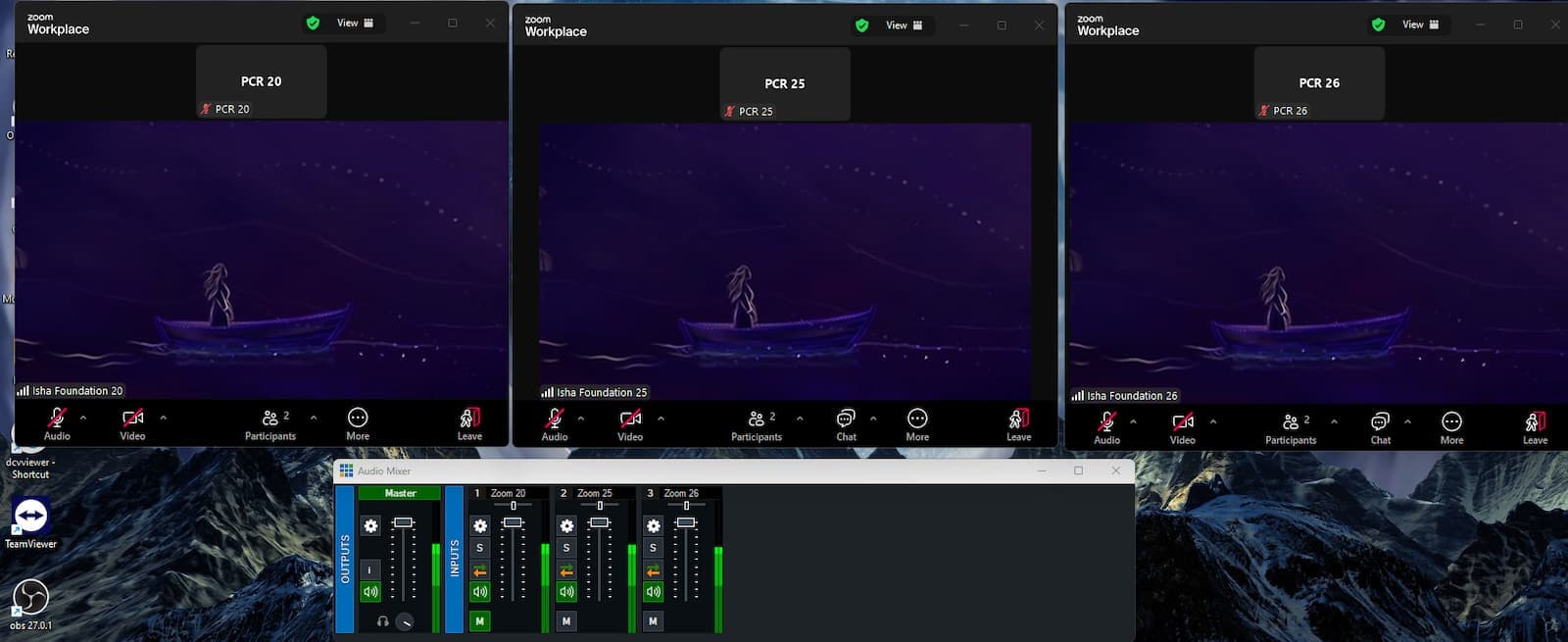The image size is (1568, 642).
Task: Leave the PCR 25 meeting
Action: pyautogui.click(x=1018, y=421)
